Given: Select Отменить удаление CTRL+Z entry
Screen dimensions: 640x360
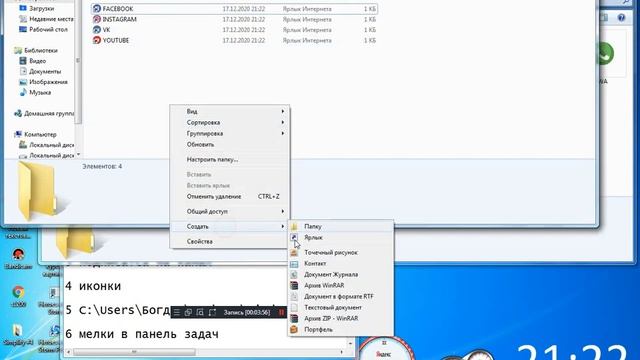Looking at the screenshot, I should (229, 197).
